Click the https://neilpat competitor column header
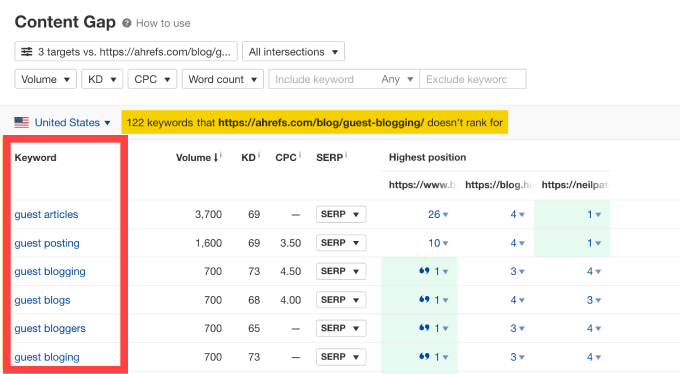680x374 pixels. click(x=575, y=185)
